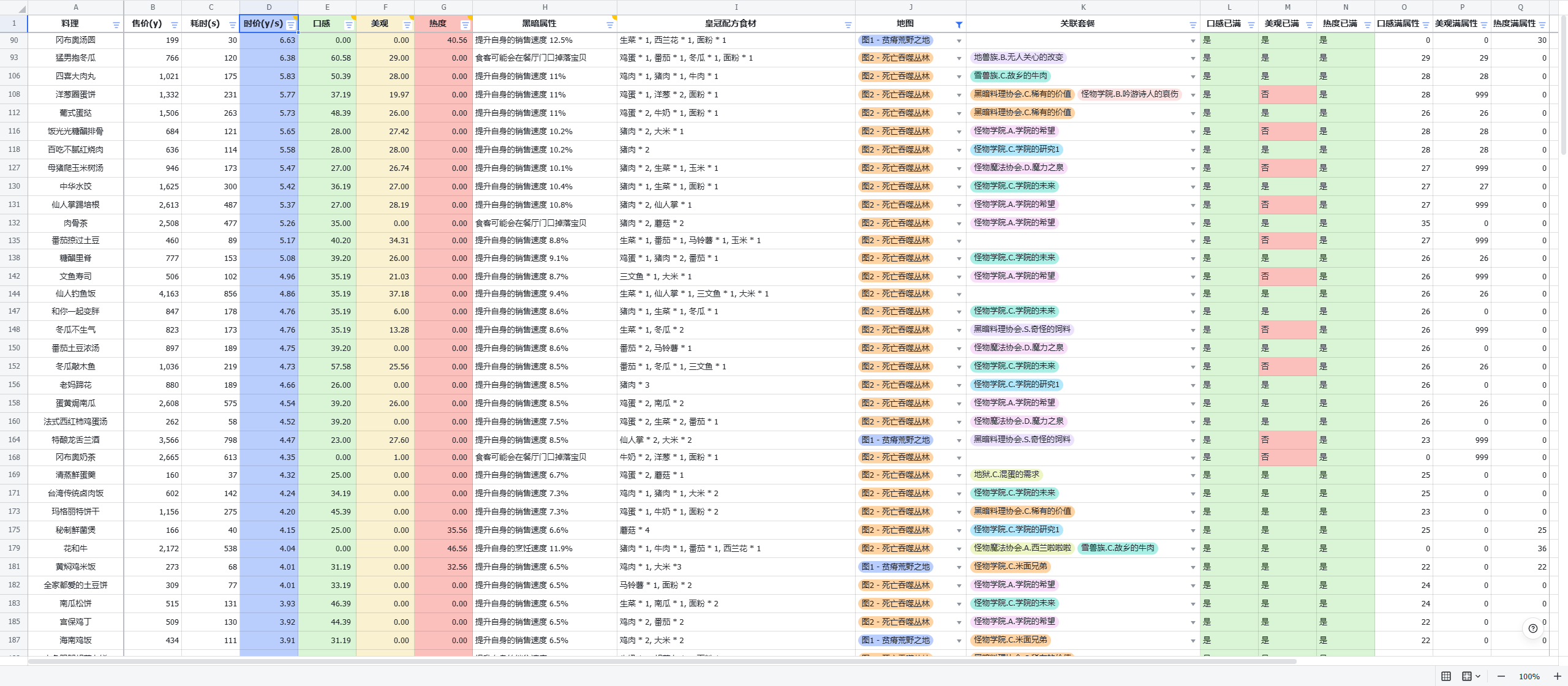The height and width of the screenshot is (686, 1568).
Task: Click the 地狱.C.混蛋的需求 tag
Action: click(1006, 475)
